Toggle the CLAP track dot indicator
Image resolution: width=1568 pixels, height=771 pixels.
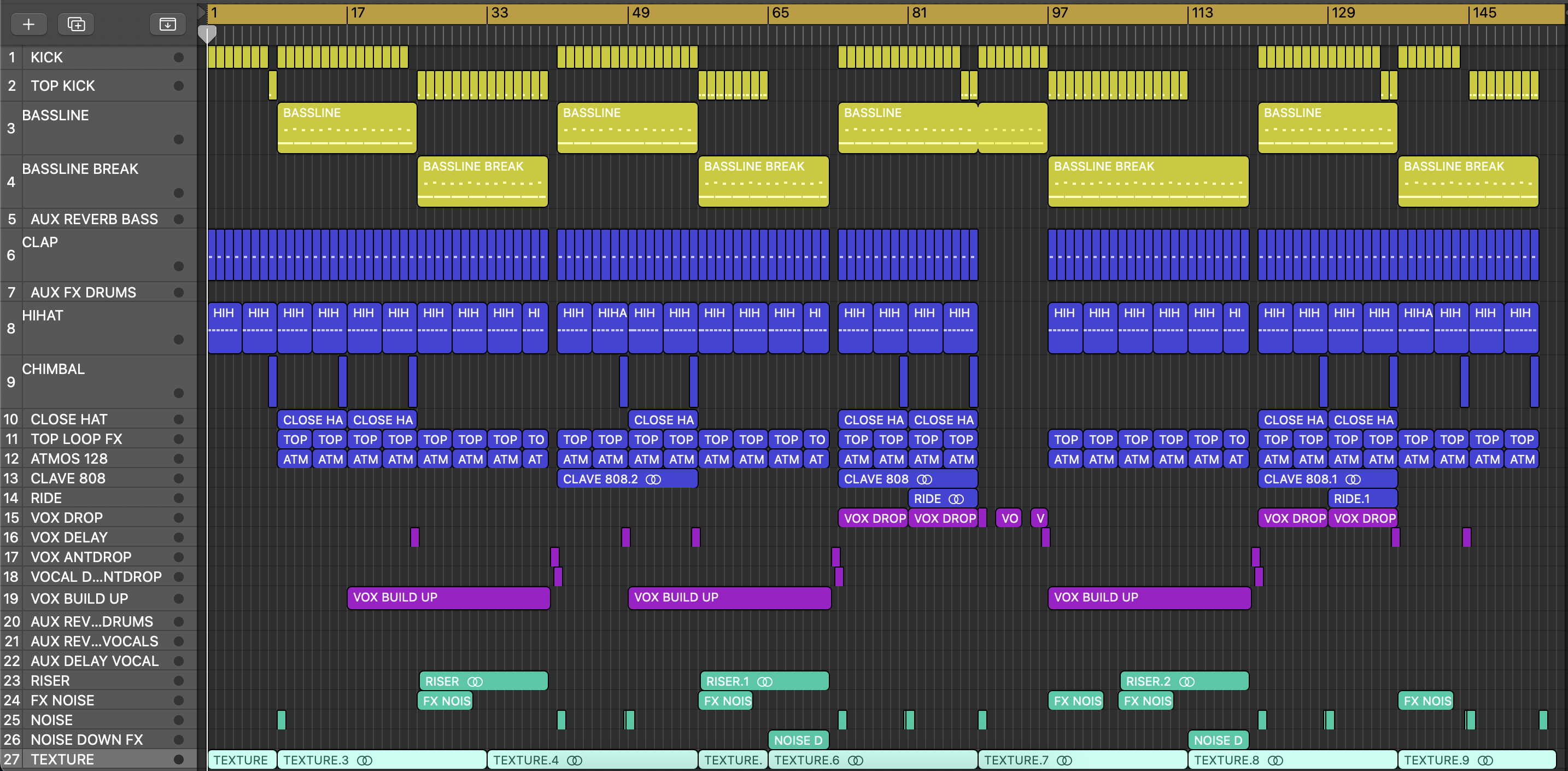178,266
